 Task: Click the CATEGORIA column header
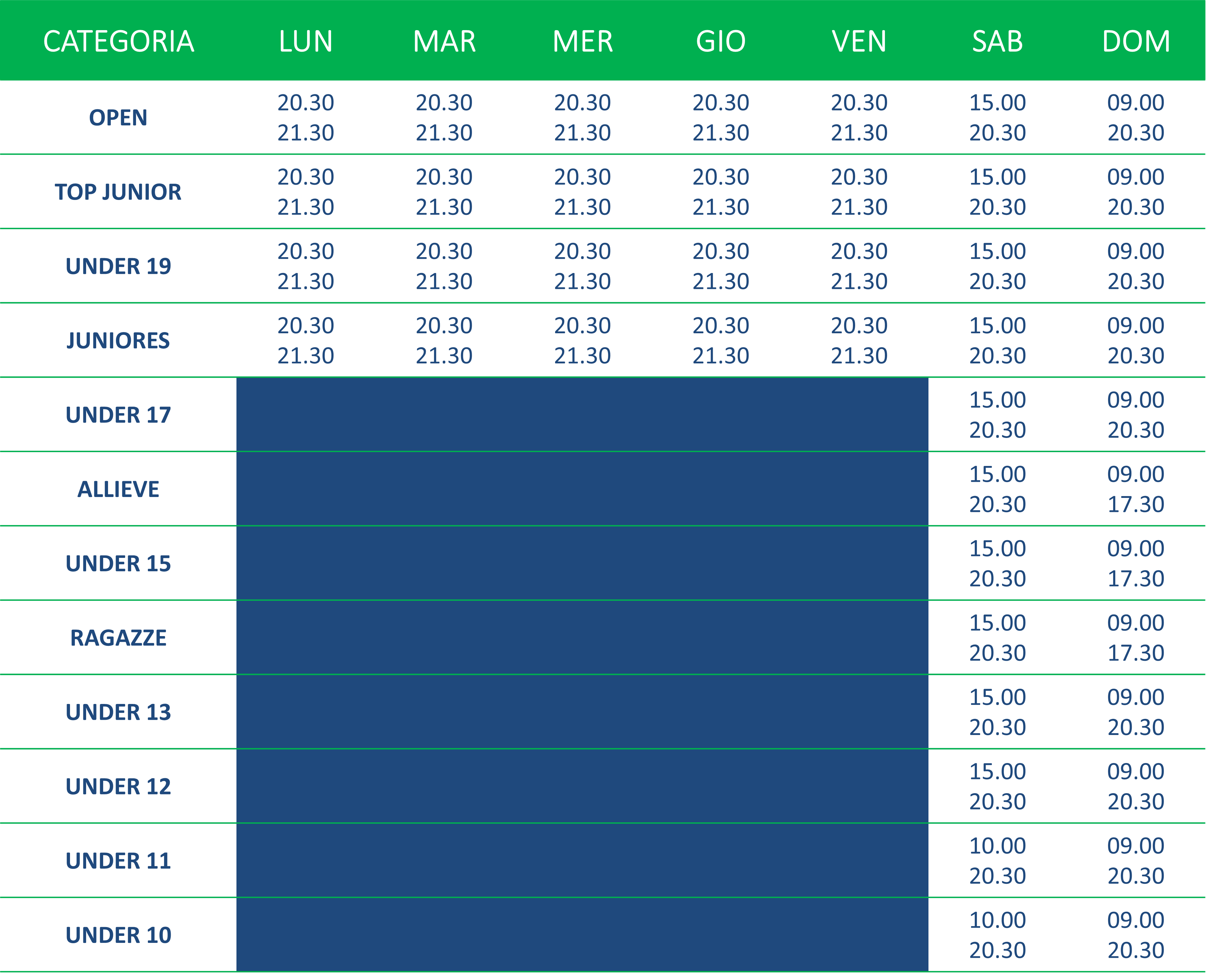click(x=118, y=41)
